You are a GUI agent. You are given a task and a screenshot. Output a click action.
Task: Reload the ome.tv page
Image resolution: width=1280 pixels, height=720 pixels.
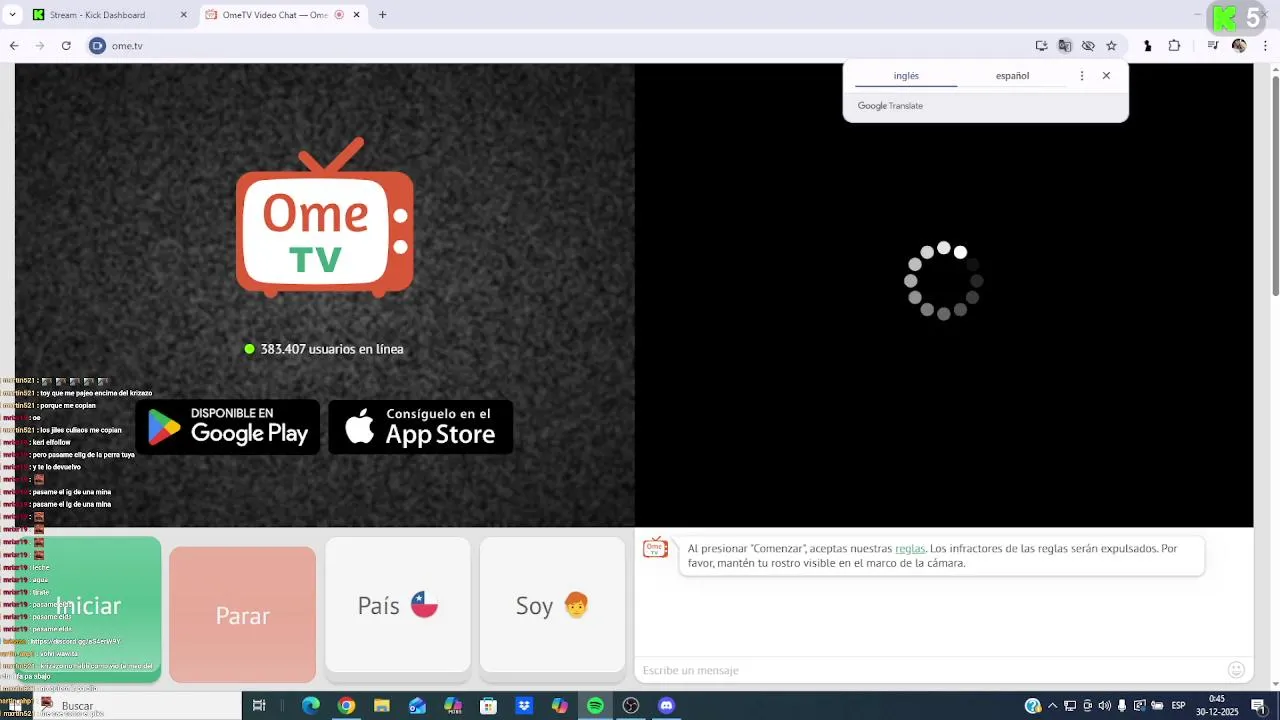66,46
